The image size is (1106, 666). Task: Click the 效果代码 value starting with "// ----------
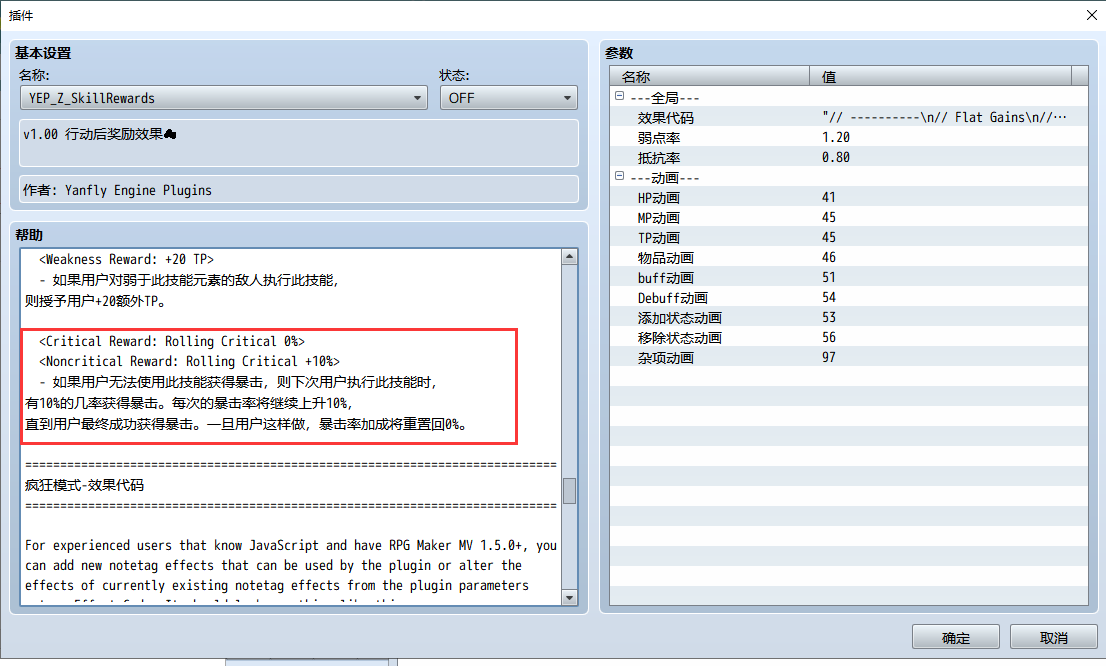pos(944,117)
